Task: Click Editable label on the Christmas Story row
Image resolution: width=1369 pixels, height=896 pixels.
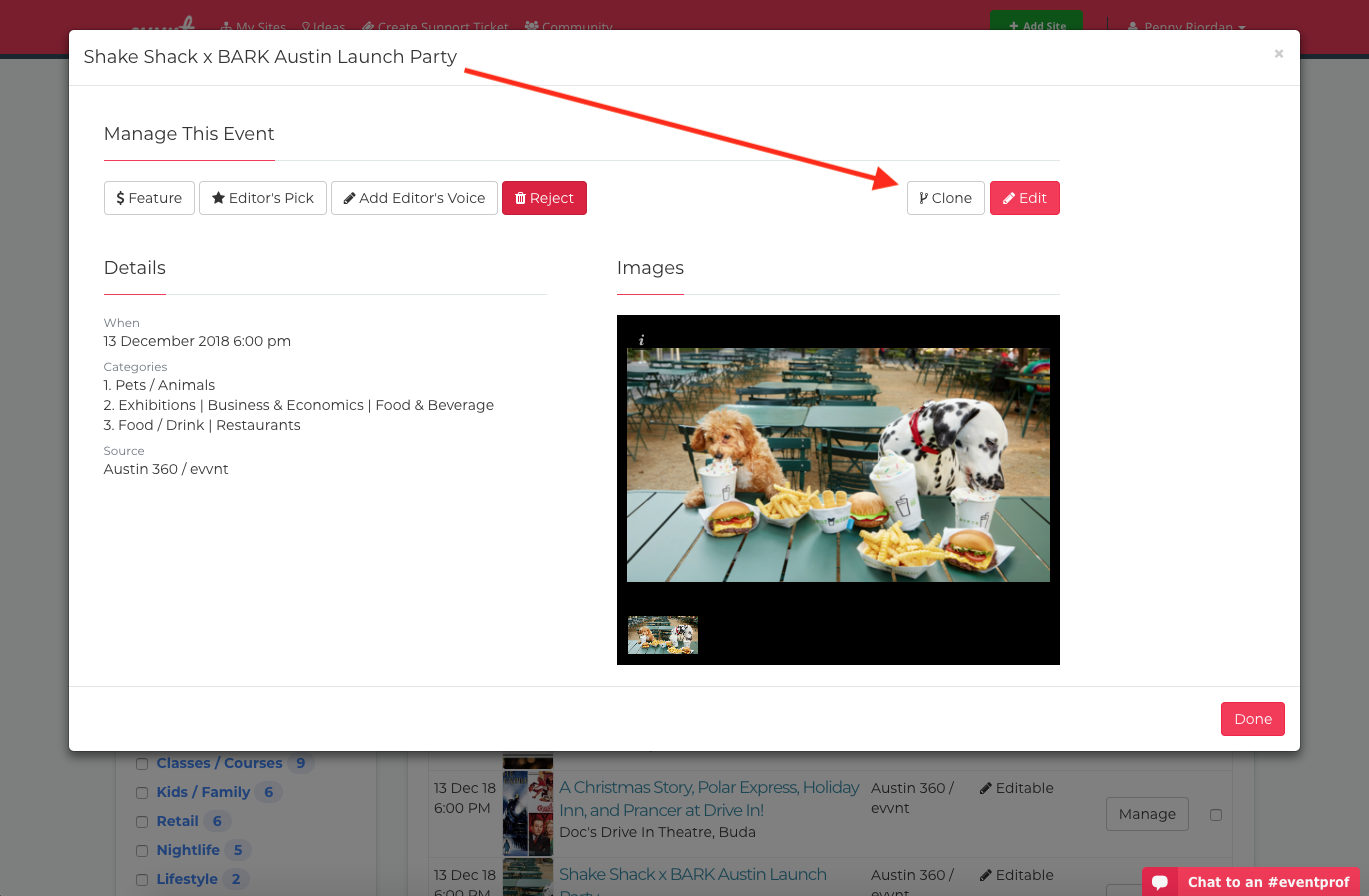Action: 1016,788
